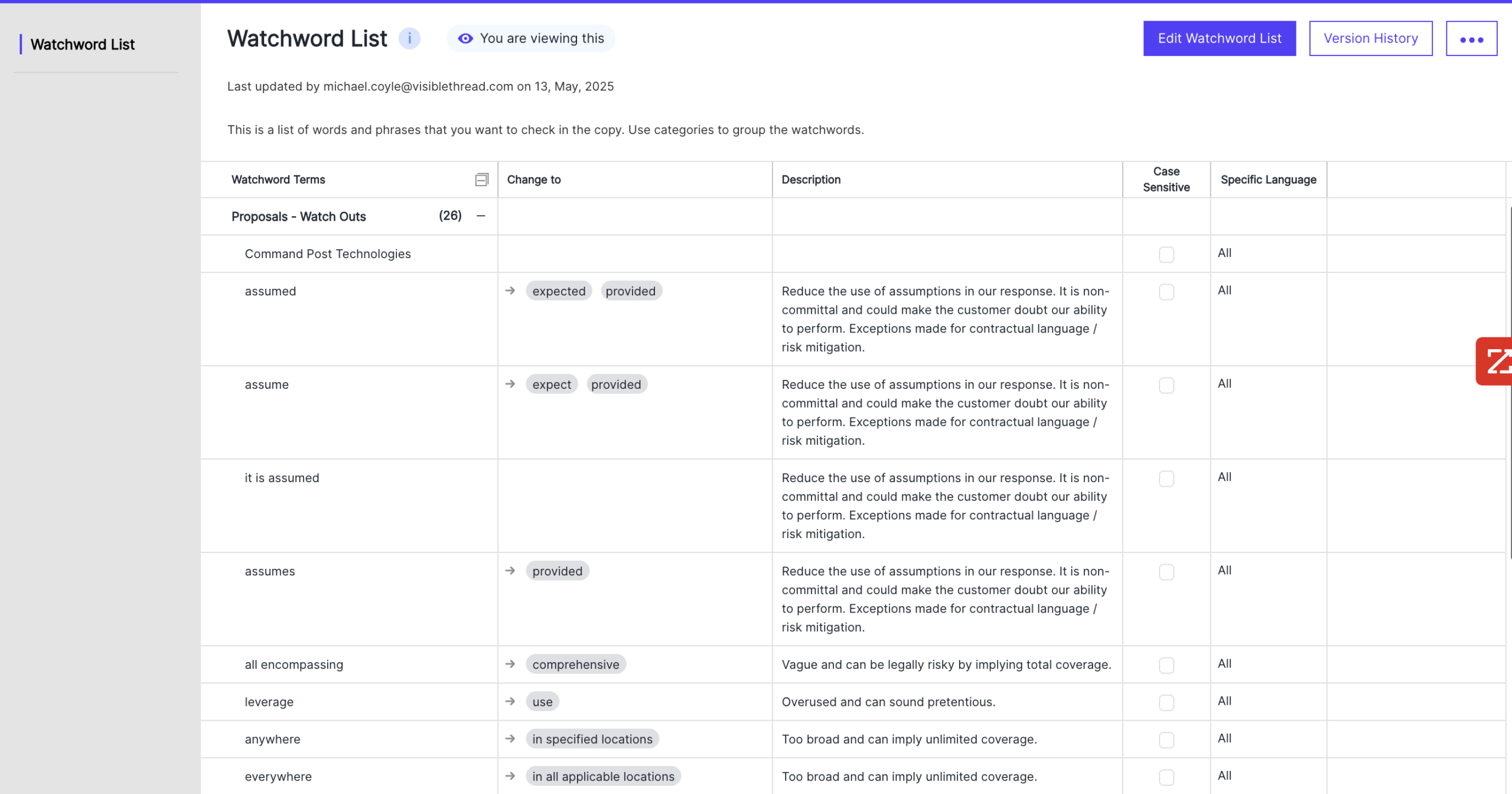This screenshot has width=1512, height=794.
Task: Enable case sensitive for the assumed term
Action: pyautogui.click(x=1166, y=292)
